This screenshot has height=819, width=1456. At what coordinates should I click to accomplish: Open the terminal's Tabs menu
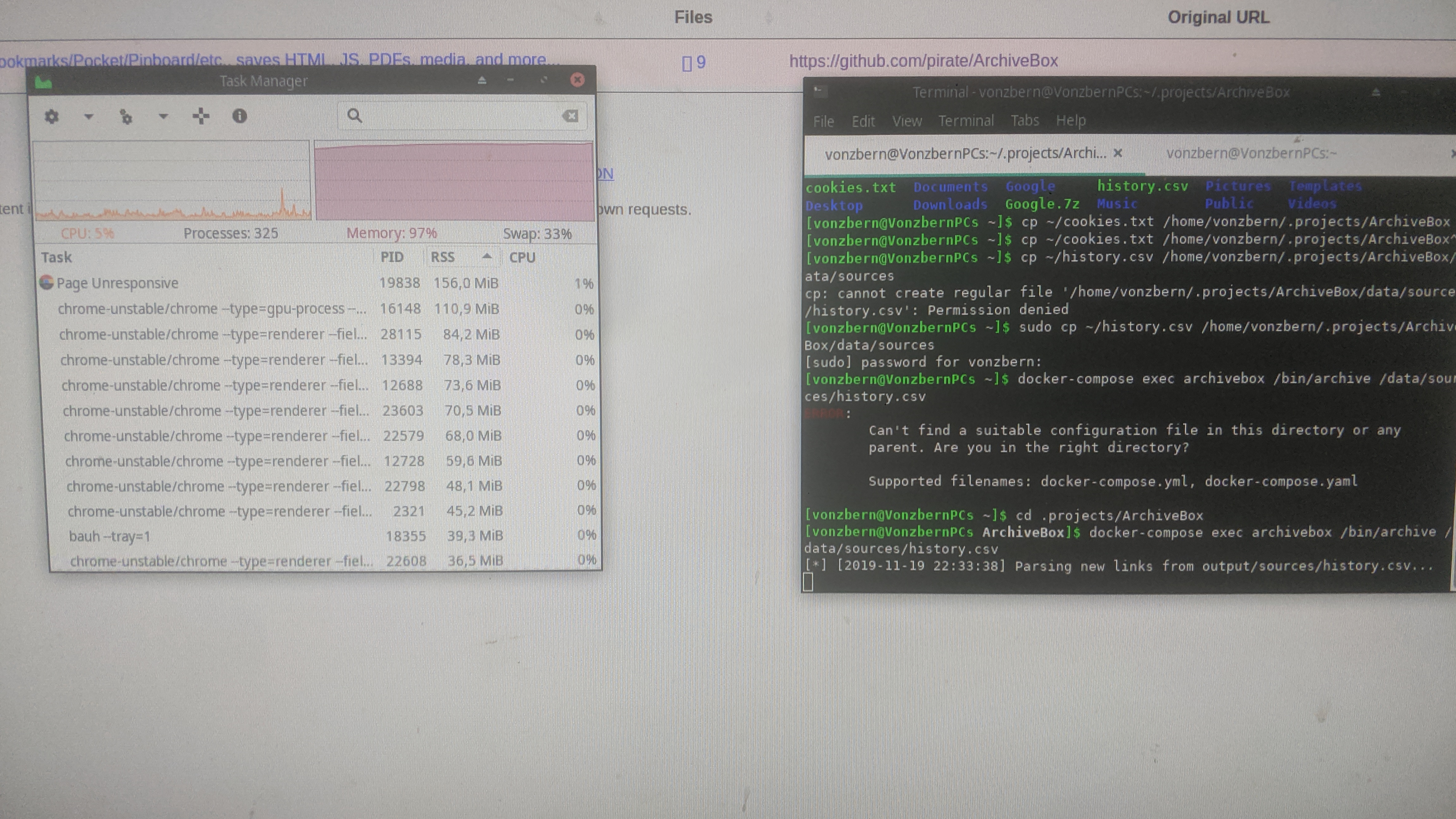(x=1024, y=121)
